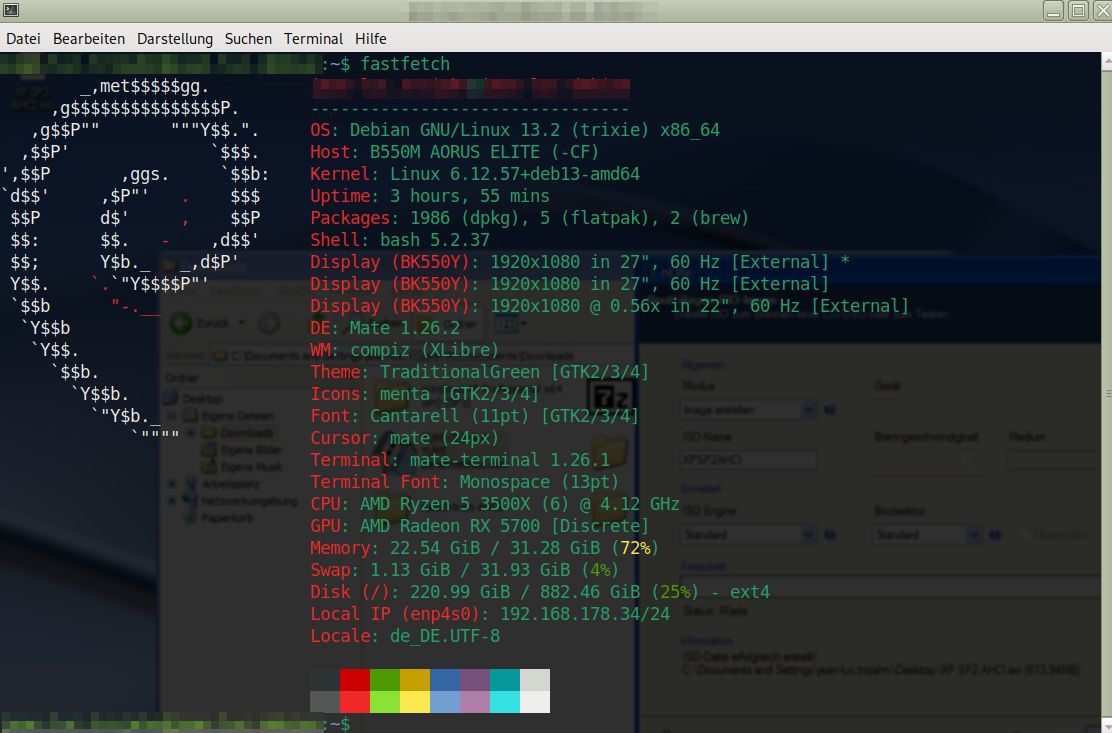Click the 'OS: Debian GNU/Linux 13.2' line
The width and height of the screenshot is (1112, 733).
[515, 130]
